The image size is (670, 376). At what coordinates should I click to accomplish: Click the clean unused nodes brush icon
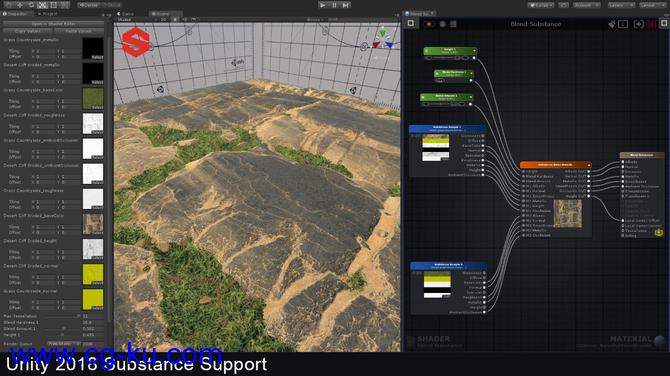coord(612,24)
